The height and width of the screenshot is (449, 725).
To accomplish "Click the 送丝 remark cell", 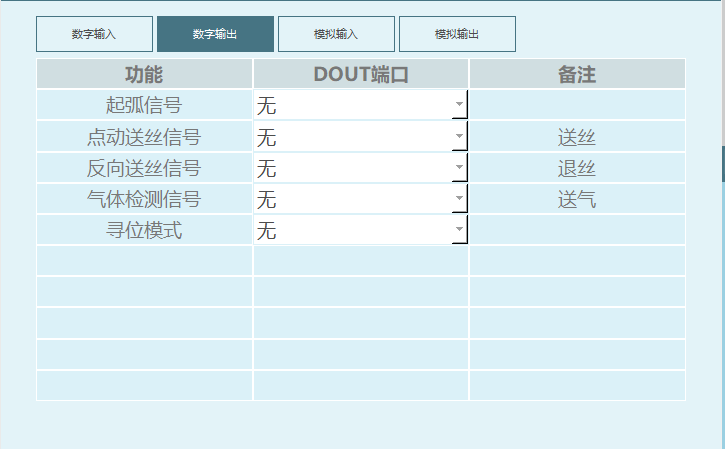I will click(x=577, y=136).
